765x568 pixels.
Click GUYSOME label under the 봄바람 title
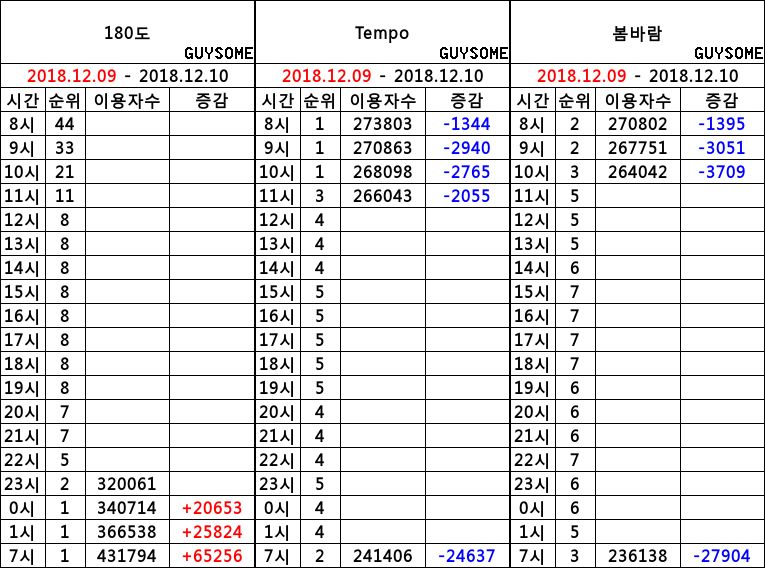(x=728, y=53)
